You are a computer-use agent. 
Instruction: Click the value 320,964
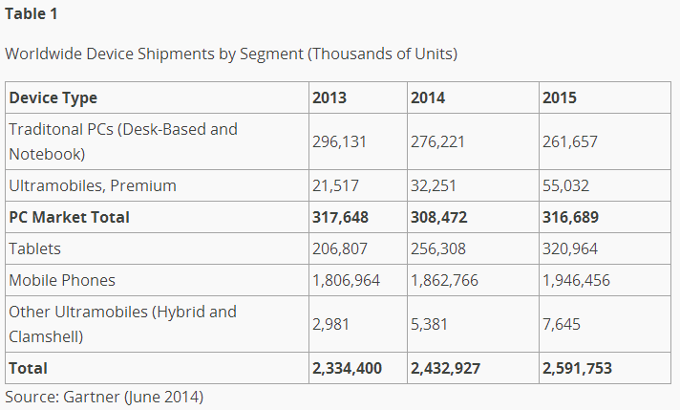[x=570, y=249]
